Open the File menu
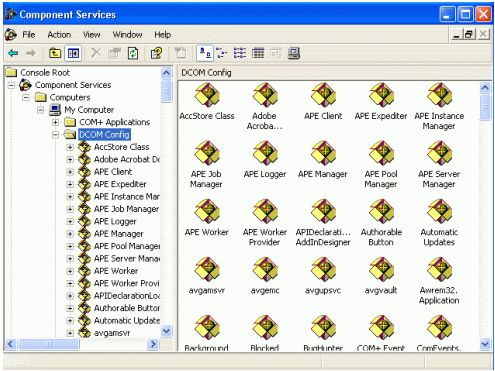The width and height of the screenshot is (495, 371). (29, 35)
